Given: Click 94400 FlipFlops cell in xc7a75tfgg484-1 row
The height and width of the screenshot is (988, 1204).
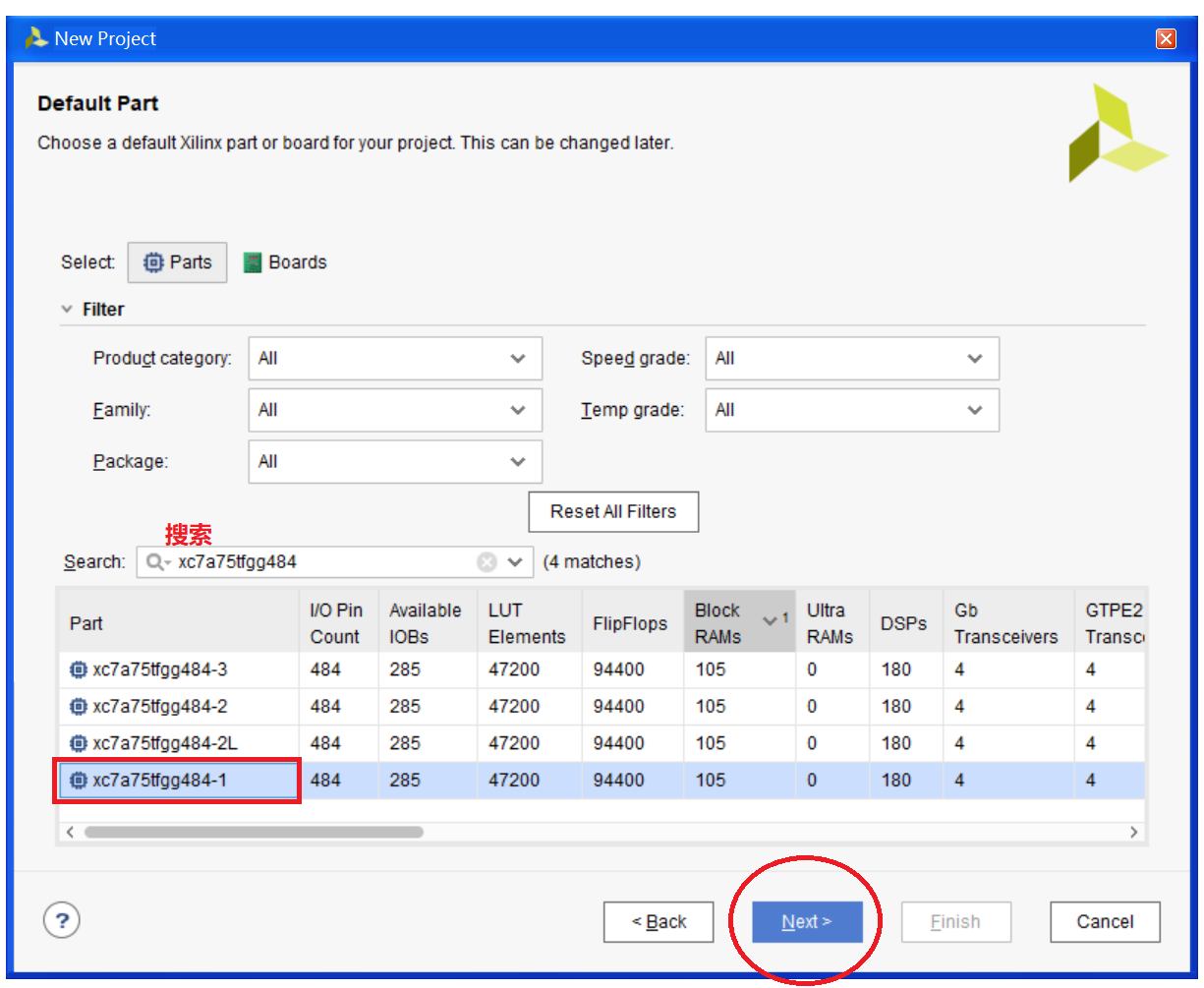Looking at the screenshot, I should pos(633,781).
